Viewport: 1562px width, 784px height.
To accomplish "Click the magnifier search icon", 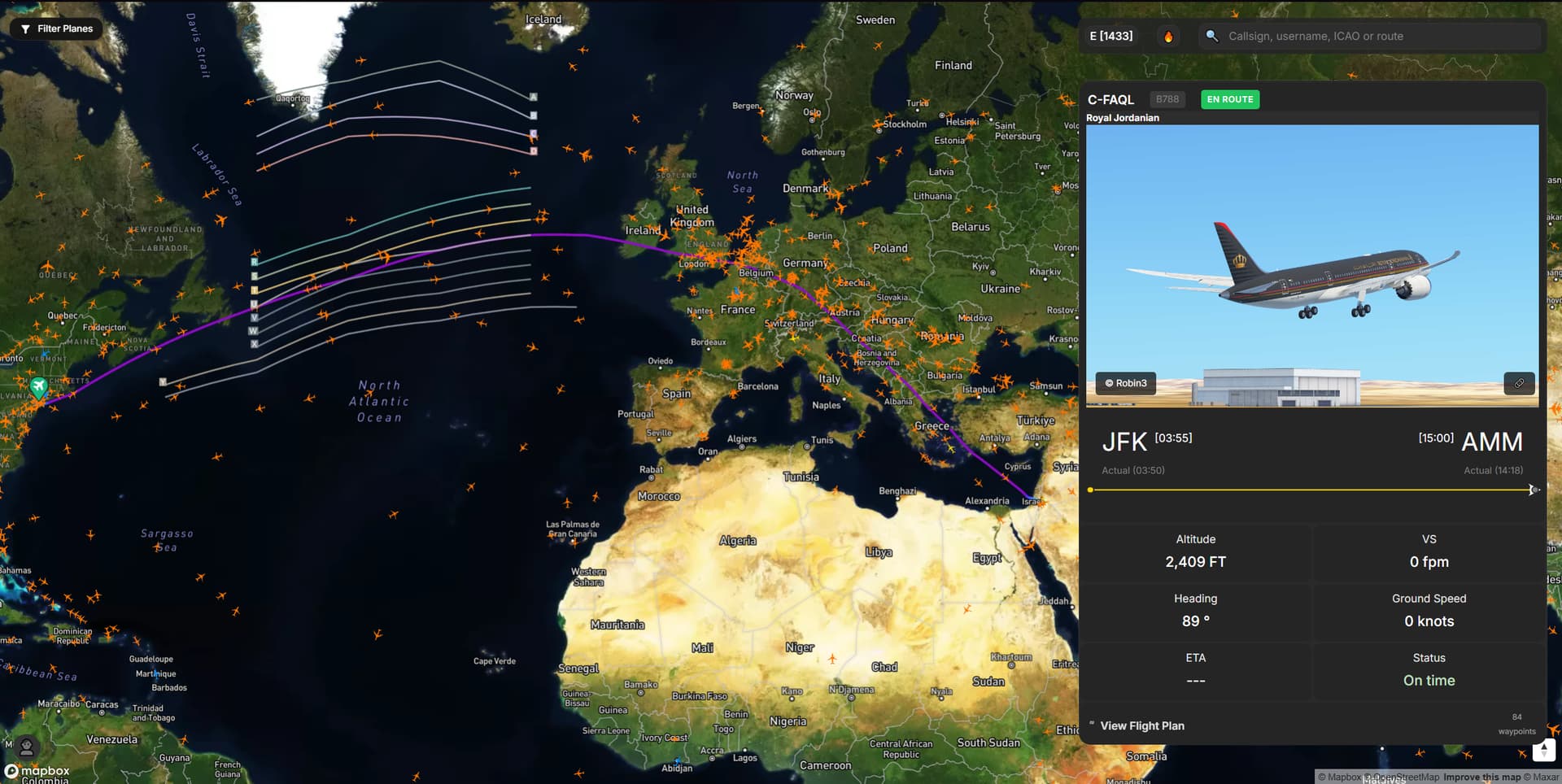I will (1212, 36).
